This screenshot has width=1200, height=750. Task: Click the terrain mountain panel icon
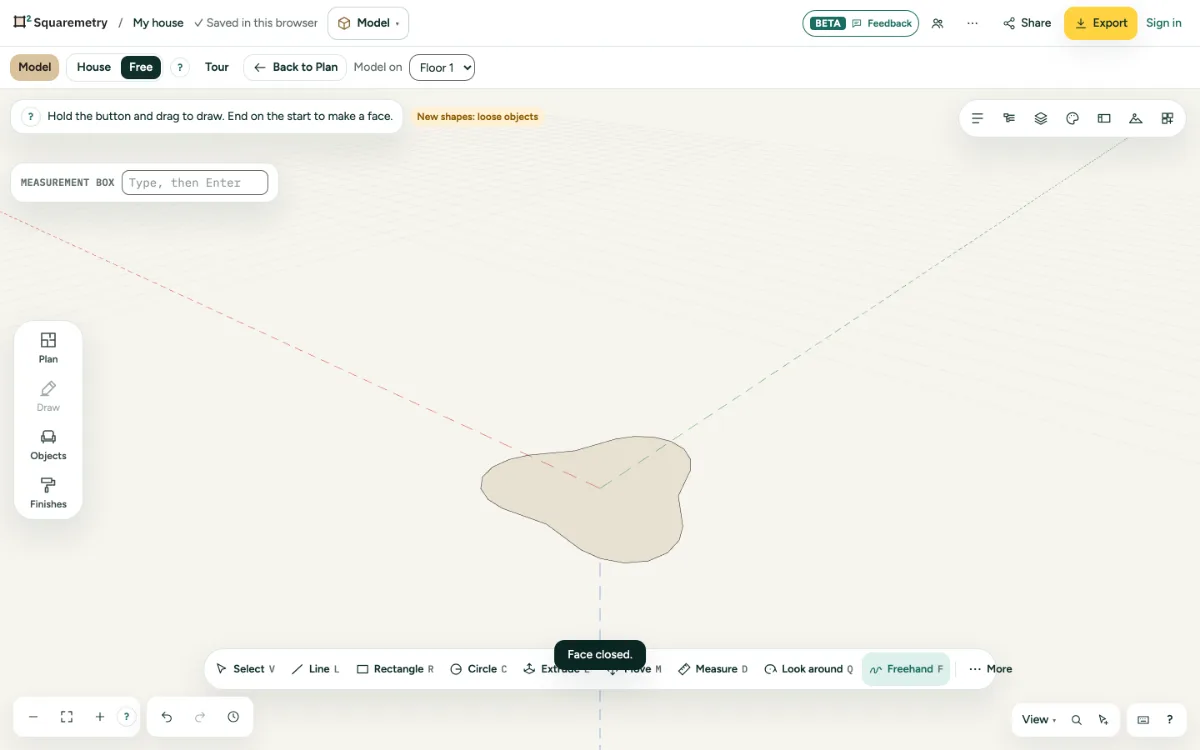click(1136, 118)
